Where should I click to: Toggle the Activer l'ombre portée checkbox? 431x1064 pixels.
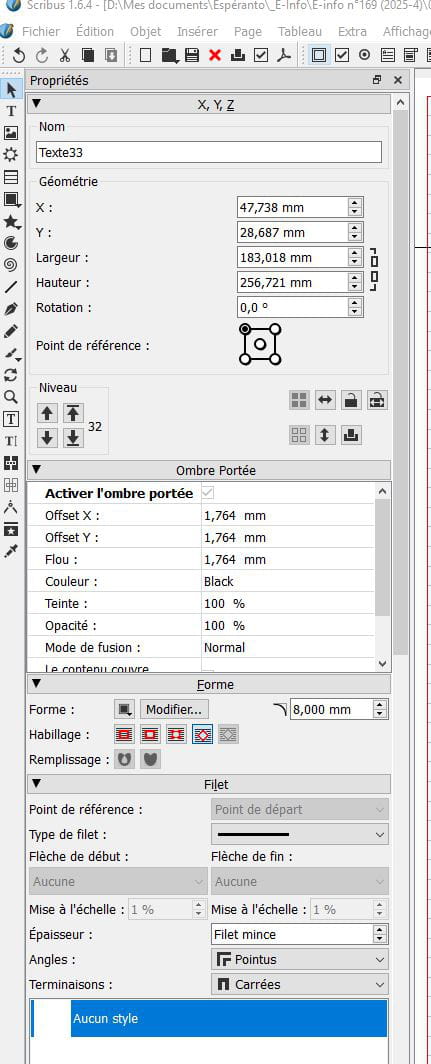click(216, 493)
